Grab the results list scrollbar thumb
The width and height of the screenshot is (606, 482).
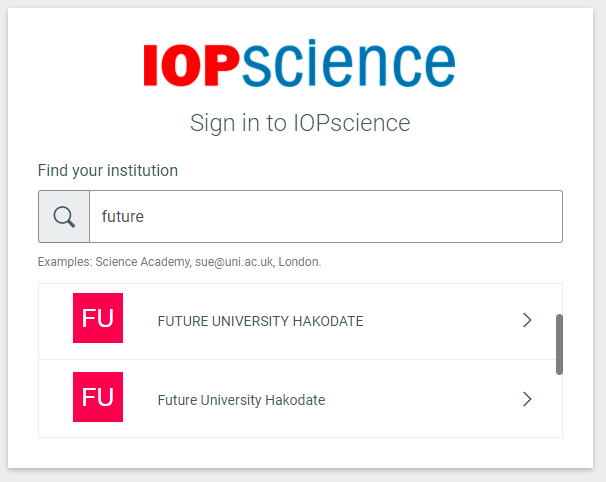coord(559,344)
